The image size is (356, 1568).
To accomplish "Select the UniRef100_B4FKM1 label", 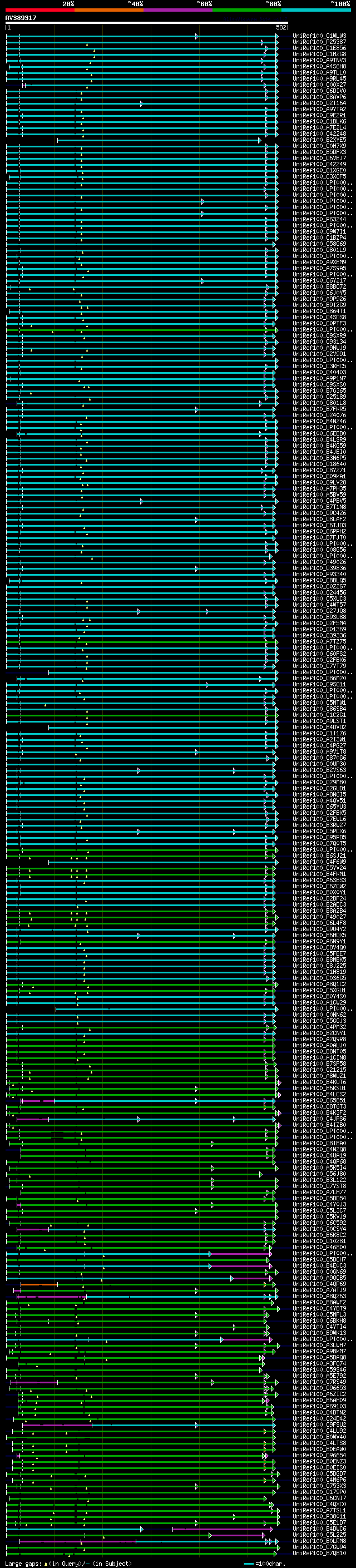I will (319, 874).
